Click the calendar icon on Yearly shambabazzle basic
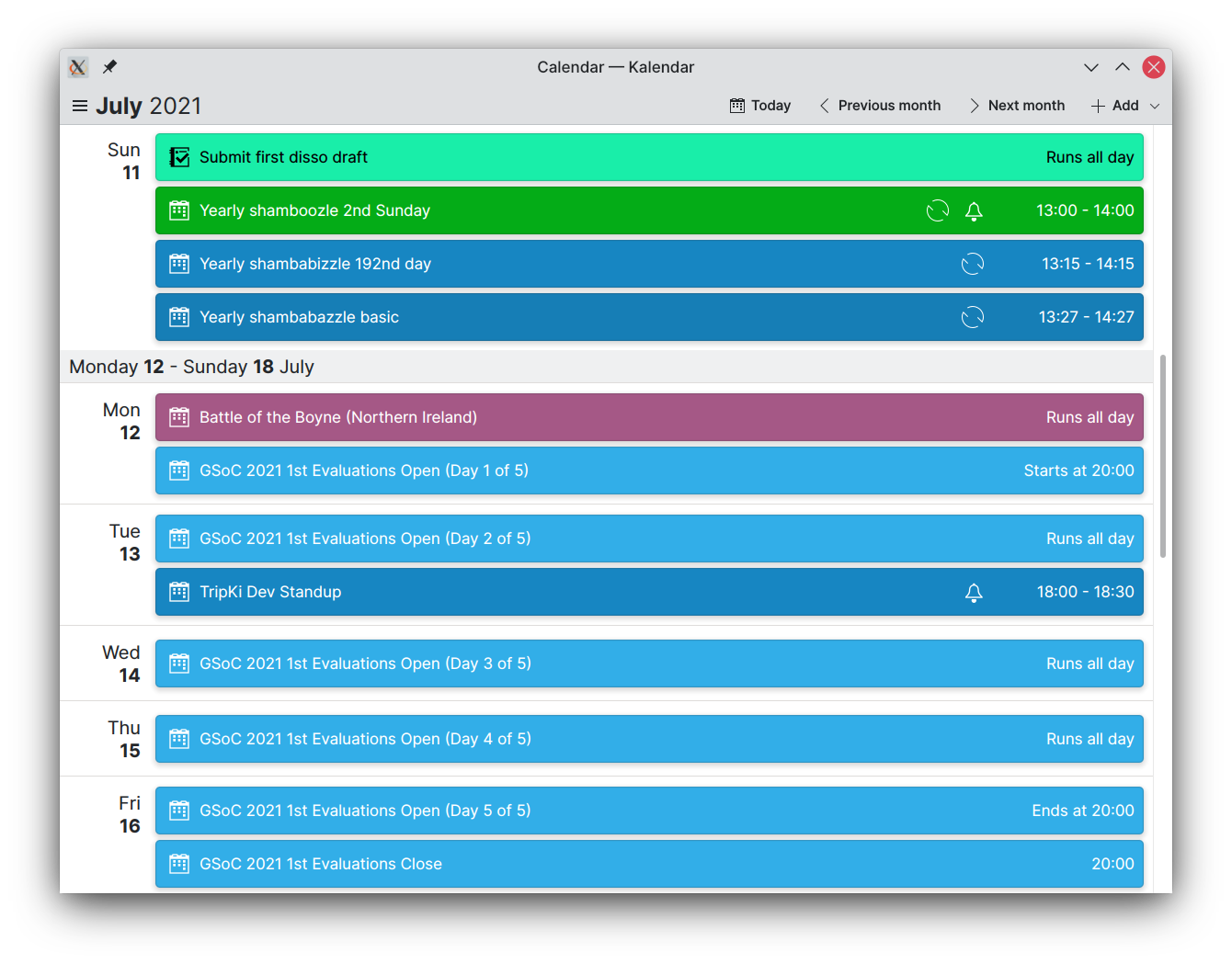 point(179,317)
